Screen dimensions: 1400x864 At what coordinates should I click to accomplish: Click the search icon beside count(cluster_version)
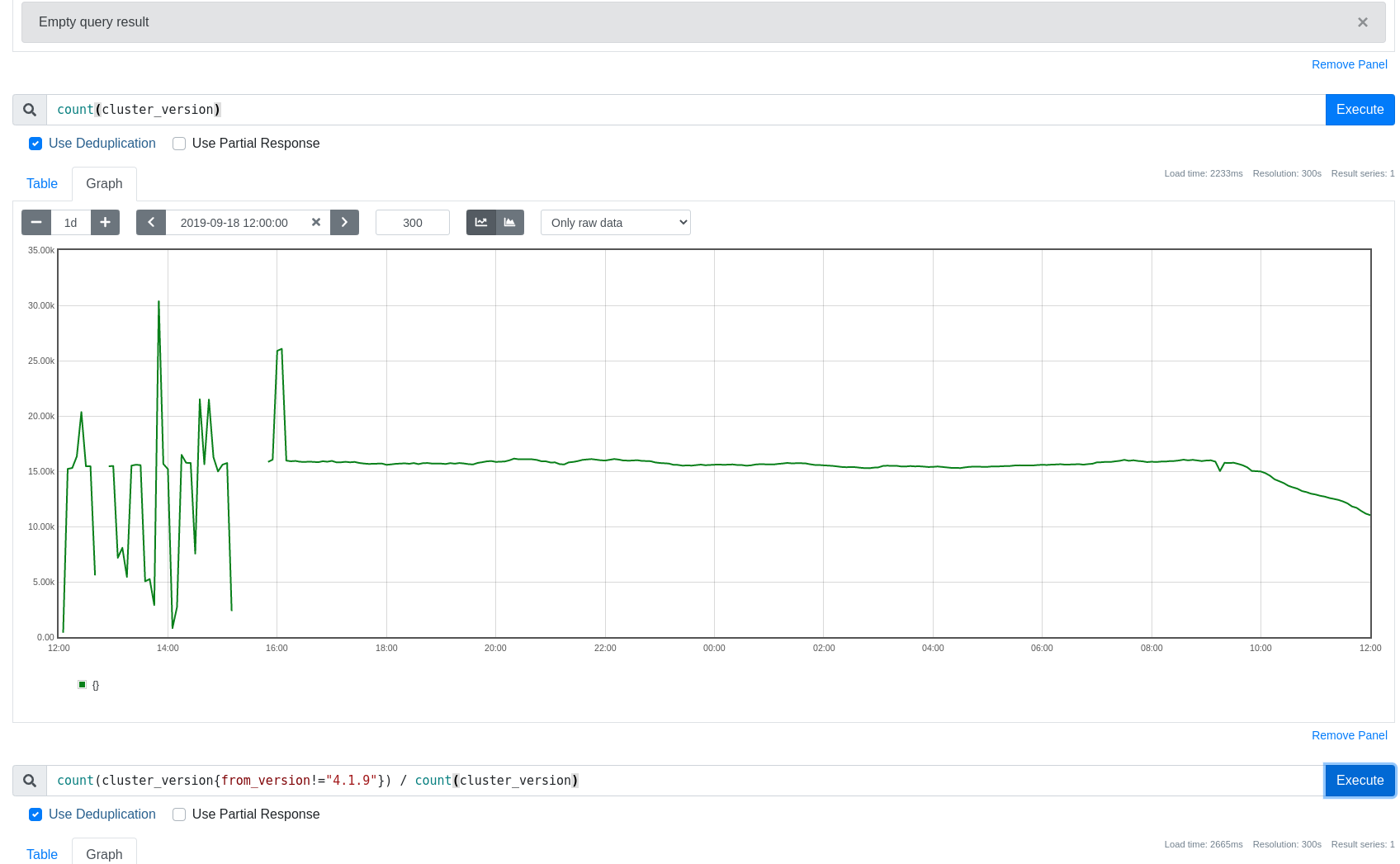(x=30, y=110)
